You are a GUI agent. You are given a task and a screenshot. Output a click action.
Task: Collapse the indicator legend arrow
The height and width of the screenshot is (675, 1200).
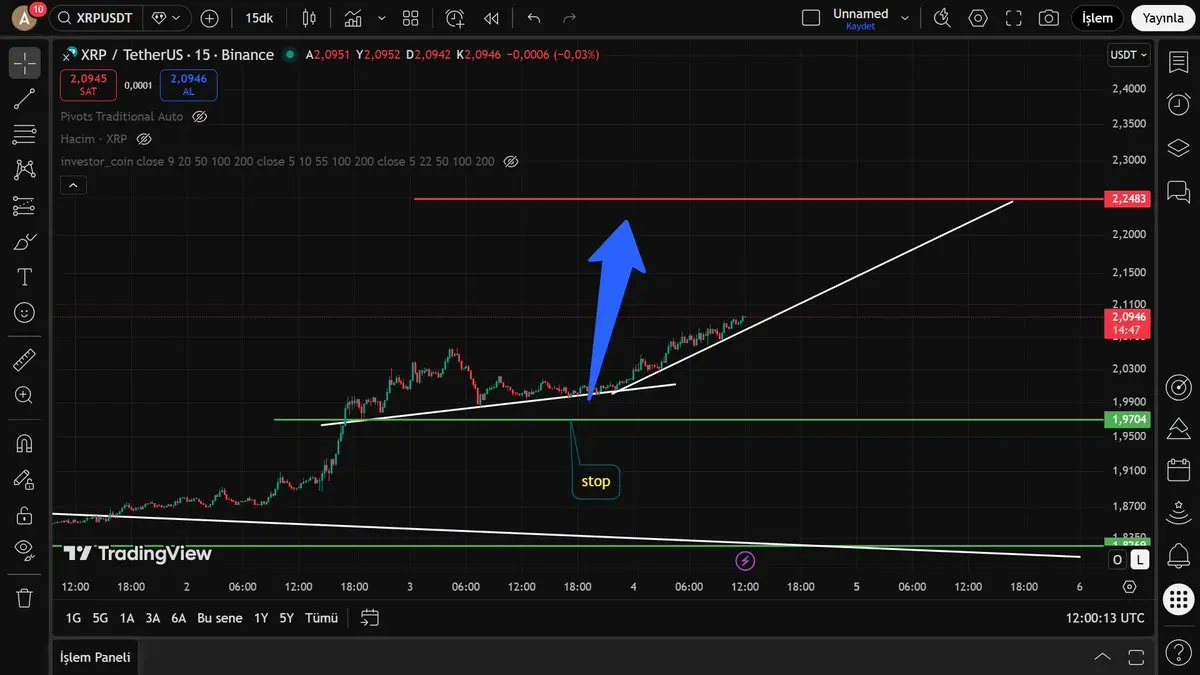point(73,185)
